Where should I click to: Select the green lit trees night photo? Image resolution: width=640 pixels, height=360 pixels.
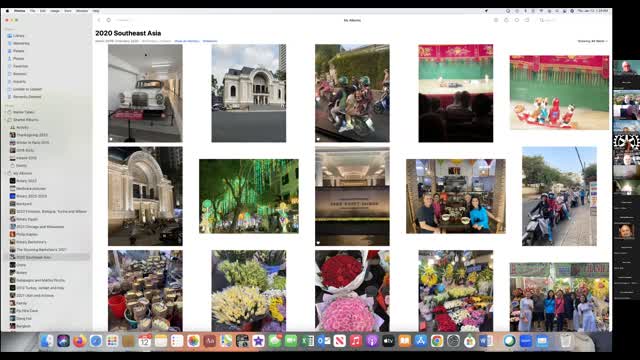pyautogui.click(x=249, y=196)
